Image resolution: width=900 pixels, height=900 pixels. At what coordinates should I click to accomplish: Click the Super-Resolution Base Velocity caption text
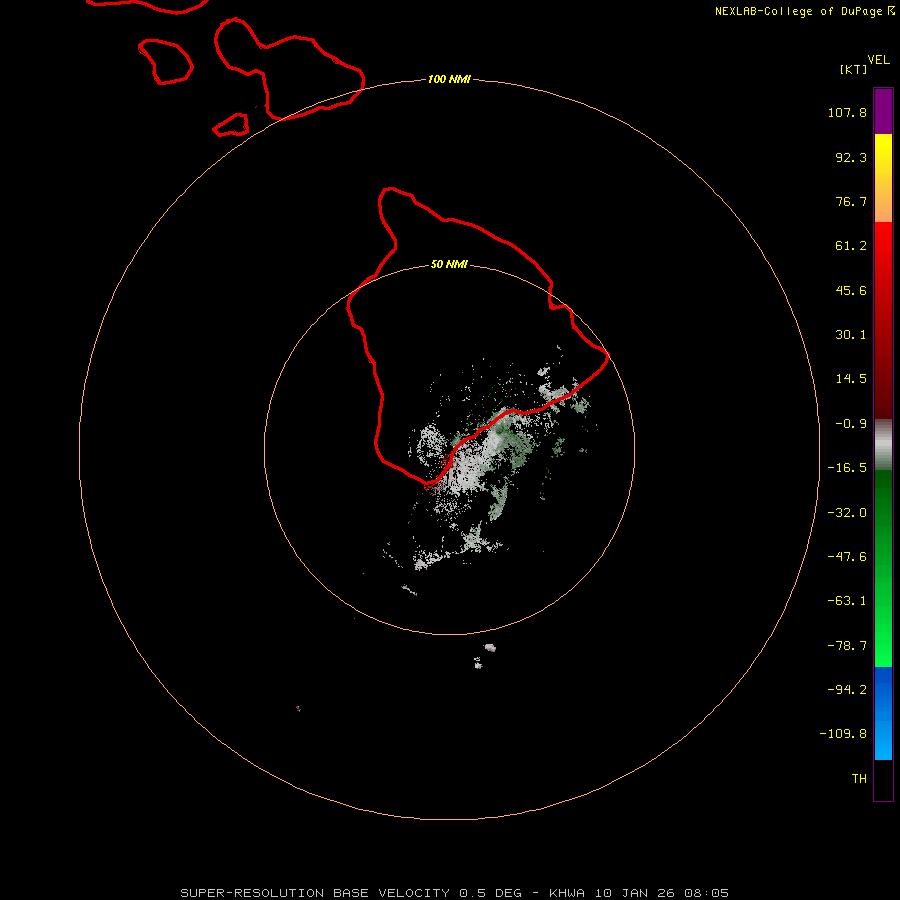(x=455, y=893)
